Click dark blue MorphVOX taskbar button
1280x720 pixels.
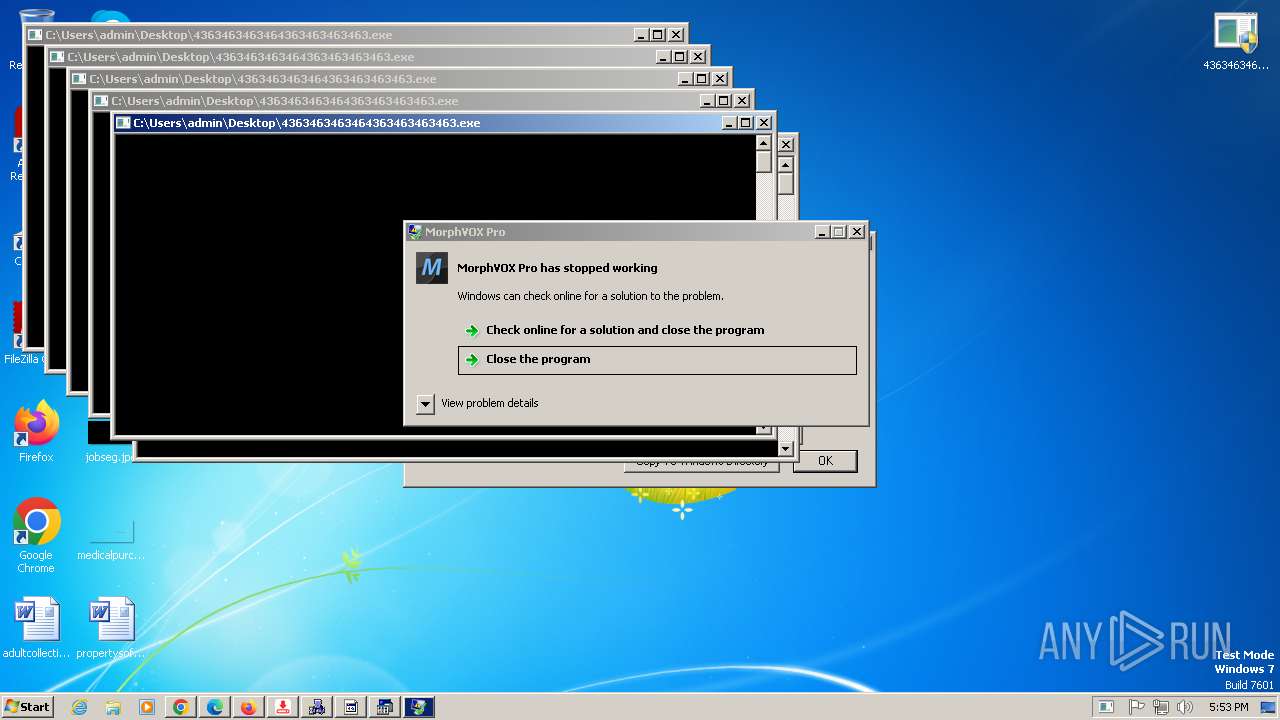point(419,707)
